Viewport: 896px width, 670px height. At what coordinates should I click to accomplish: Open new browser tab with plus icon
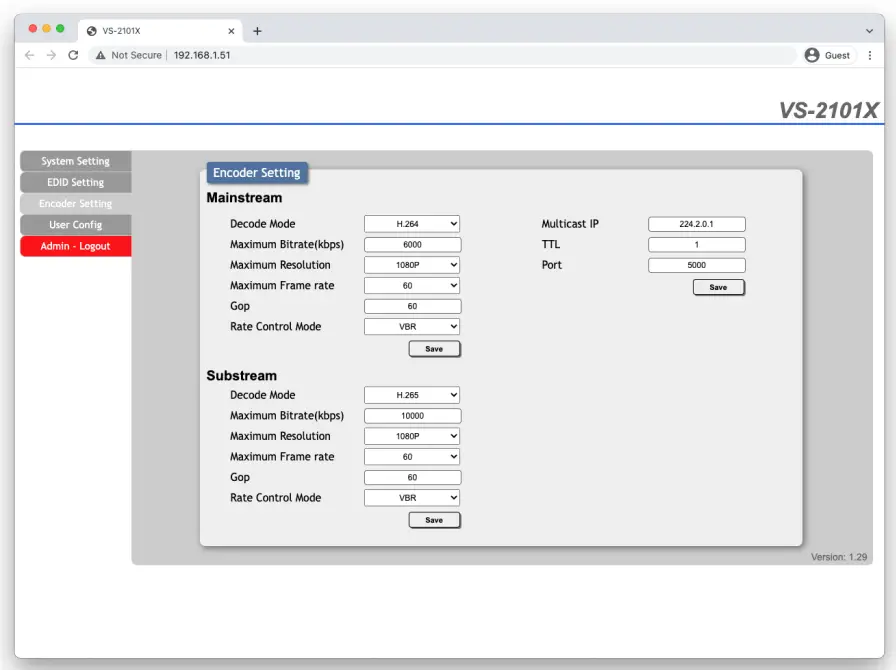tap(257, 31)
